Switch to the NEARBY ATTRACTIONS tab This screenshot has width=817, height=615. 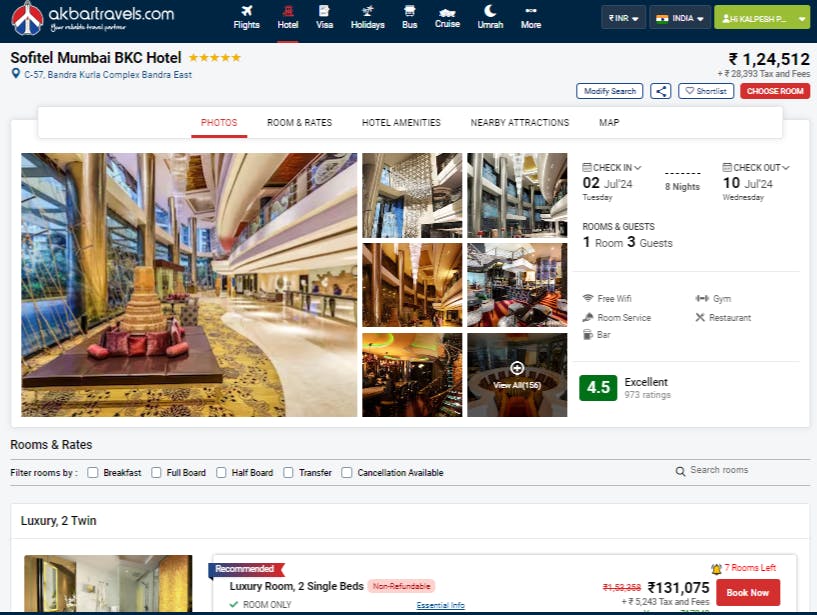[x=520, y=122]
